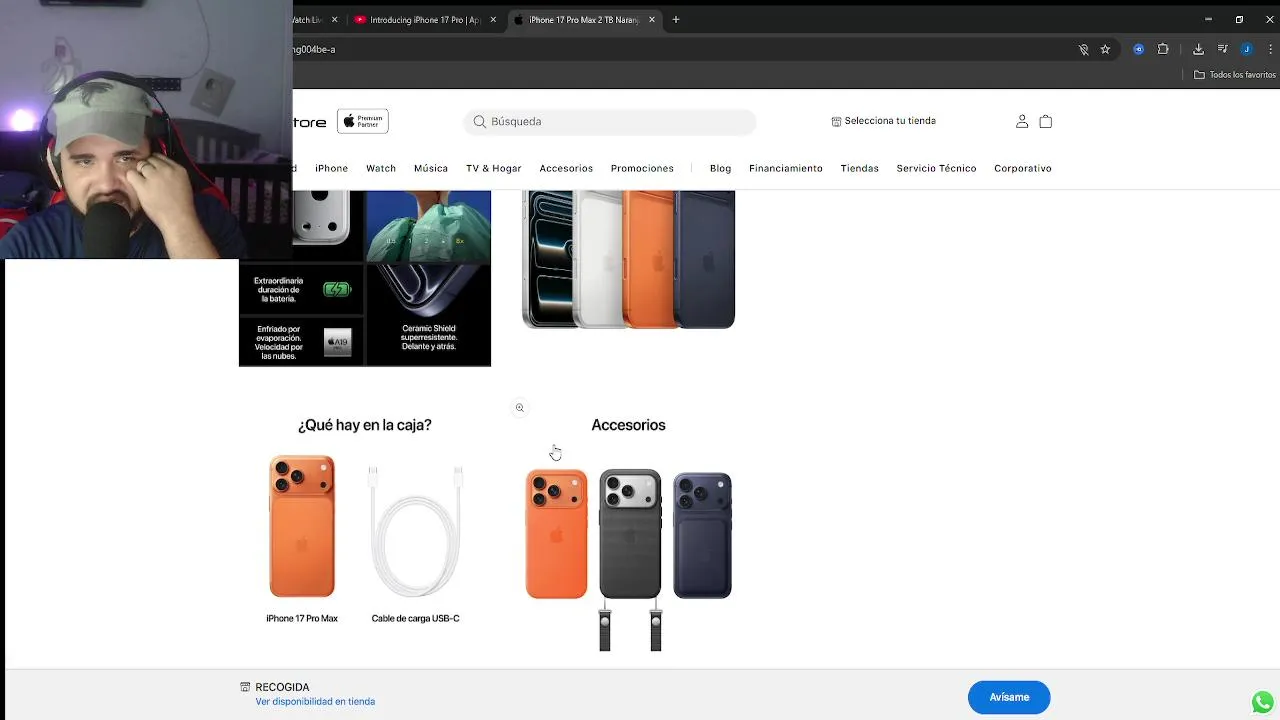This screenshot has height=720, width=1280.
Task: Click the orange case accessory image
Action: (556, 535)
